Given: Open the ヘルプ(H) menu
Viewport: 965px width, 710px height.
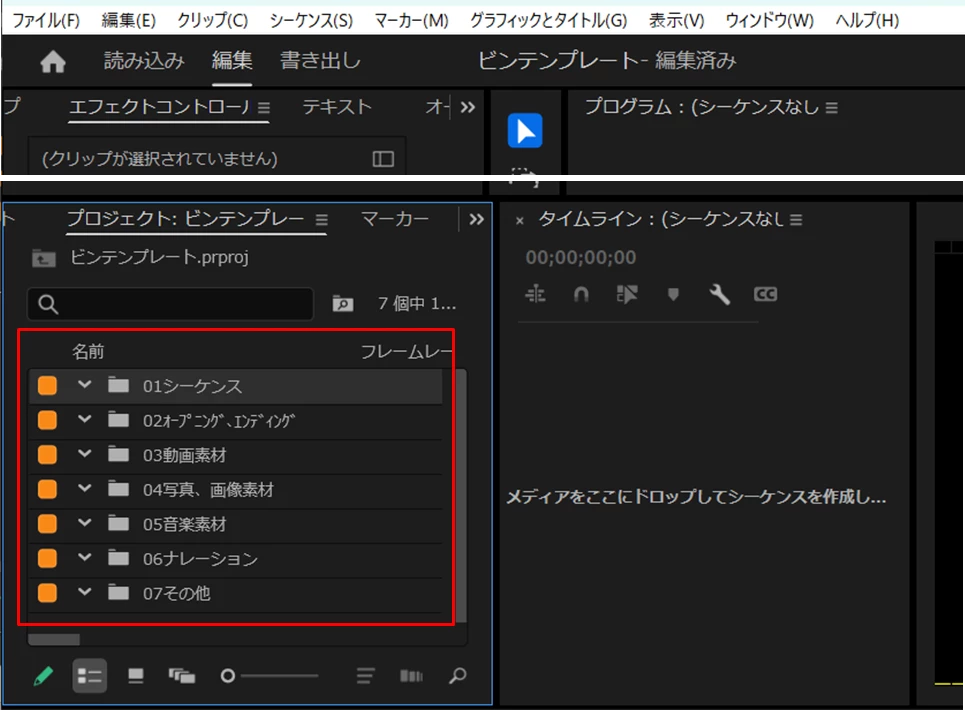Looking at the screenshot, I should coord(867,21).
